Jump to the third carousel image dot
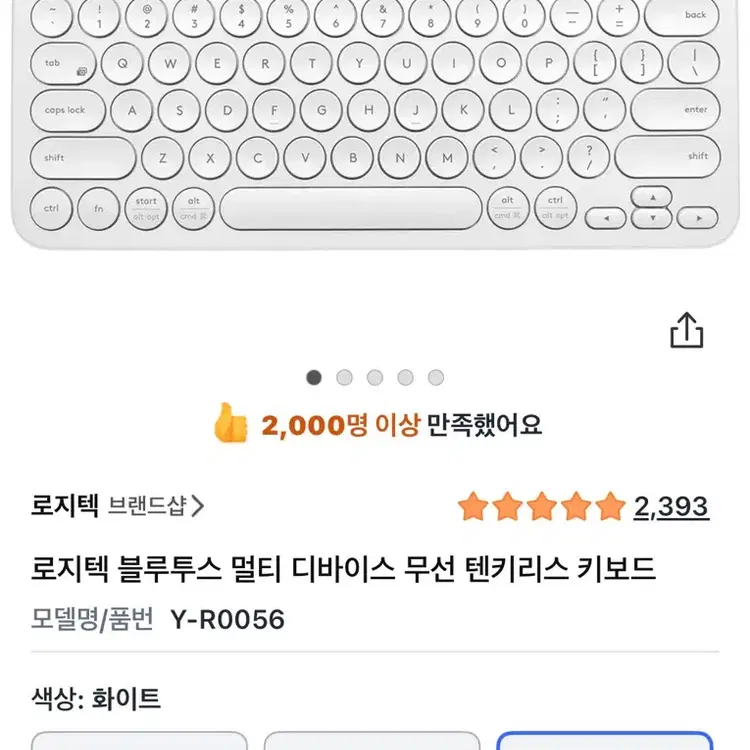This screenshot has width=750, height=750. click(375, 377)
